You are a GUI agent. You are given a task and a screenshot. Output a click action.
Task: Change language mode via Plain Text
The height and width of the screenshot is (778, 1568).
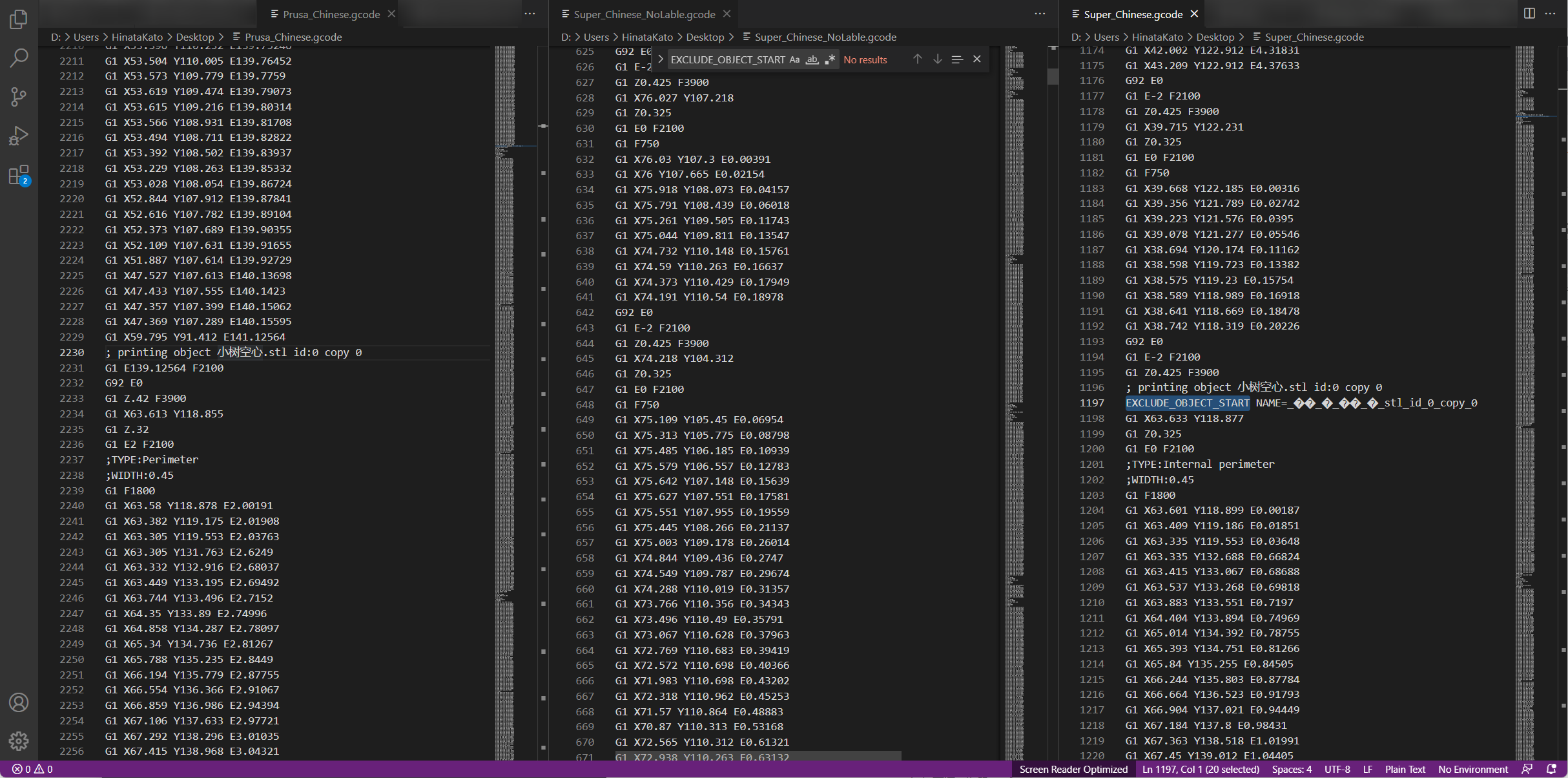pos(1405,769)
